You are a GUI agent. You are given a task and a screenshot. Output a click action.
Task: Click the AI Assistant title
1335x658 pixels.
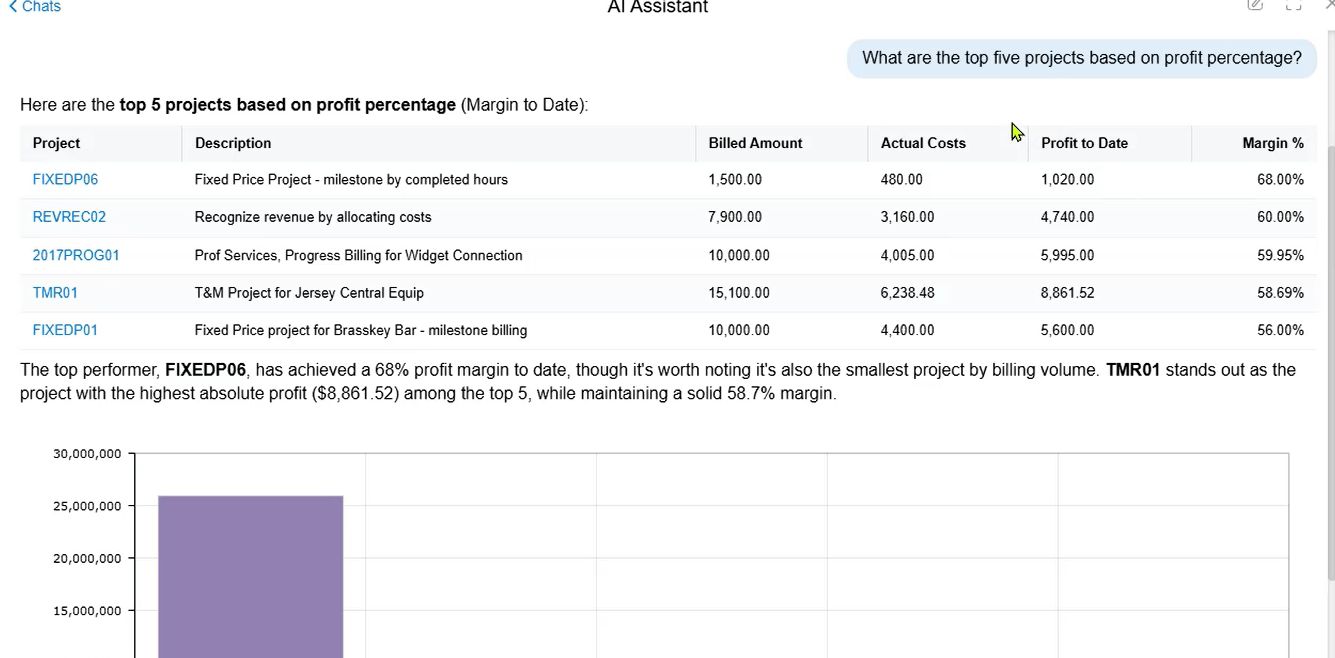[657, 7]
